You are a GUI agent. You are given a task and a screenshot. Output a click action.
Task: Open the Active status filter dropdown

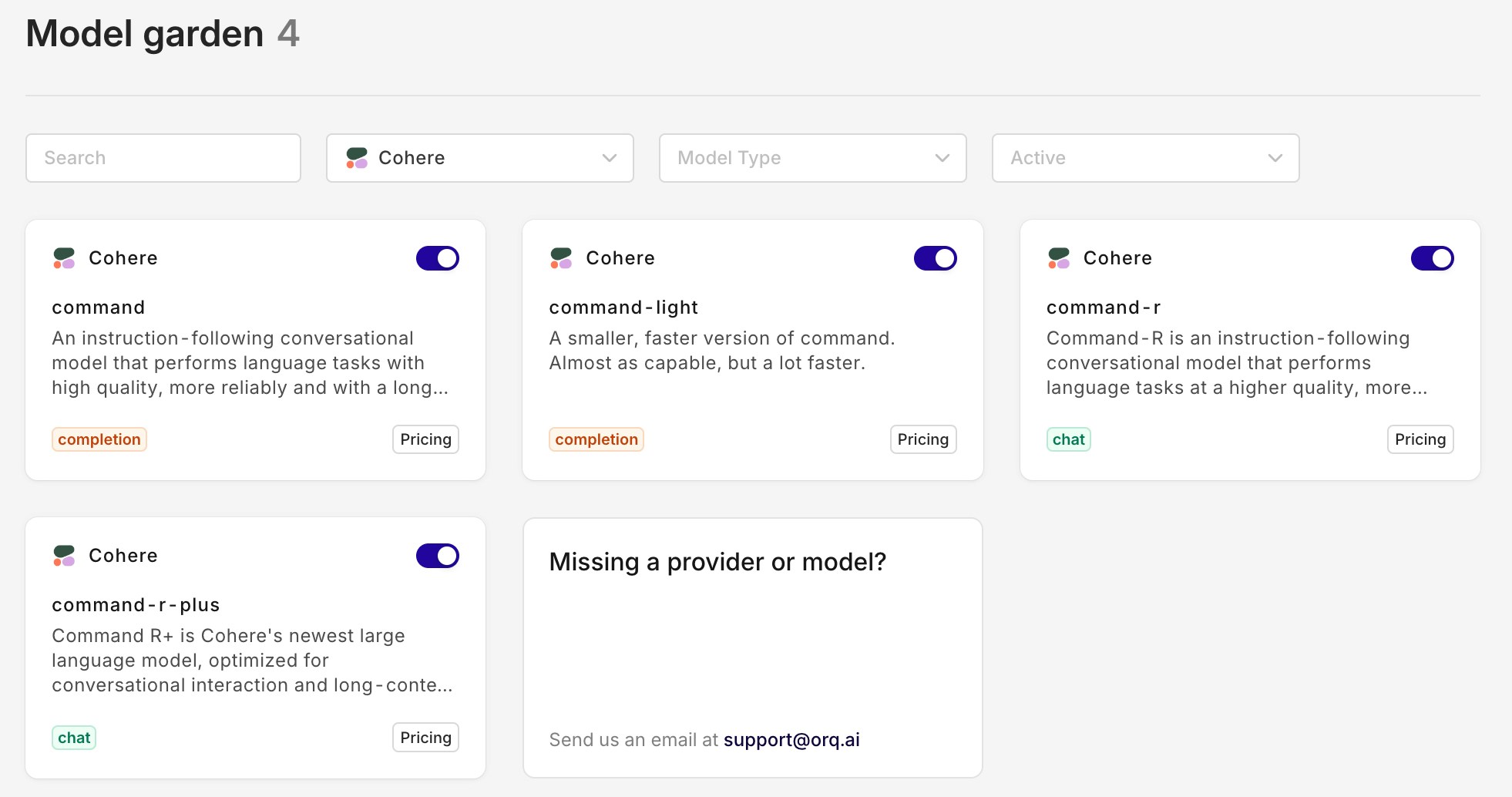click(1145, 158)
